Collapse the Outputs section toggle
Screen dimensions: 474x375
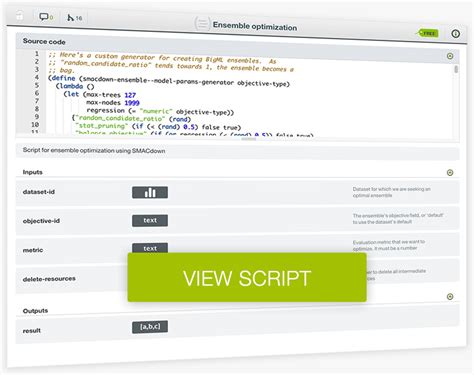(x=450, y=296)
